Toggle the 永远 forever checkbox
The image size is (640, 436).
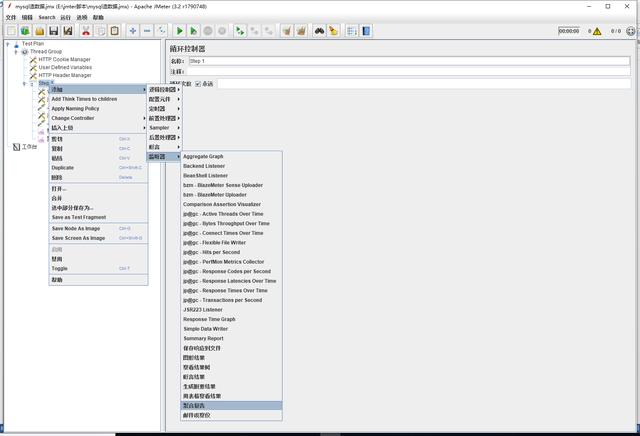tap(198, 83)
